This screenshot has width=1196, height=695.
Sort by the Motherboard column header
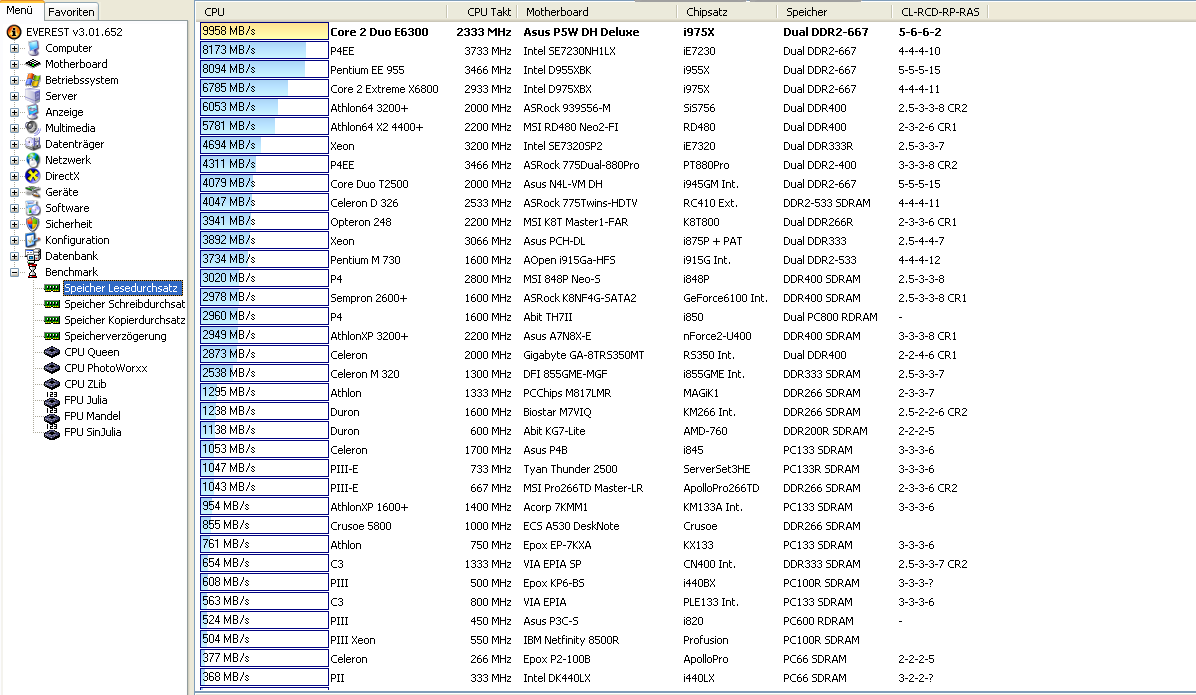pos(596,11)
